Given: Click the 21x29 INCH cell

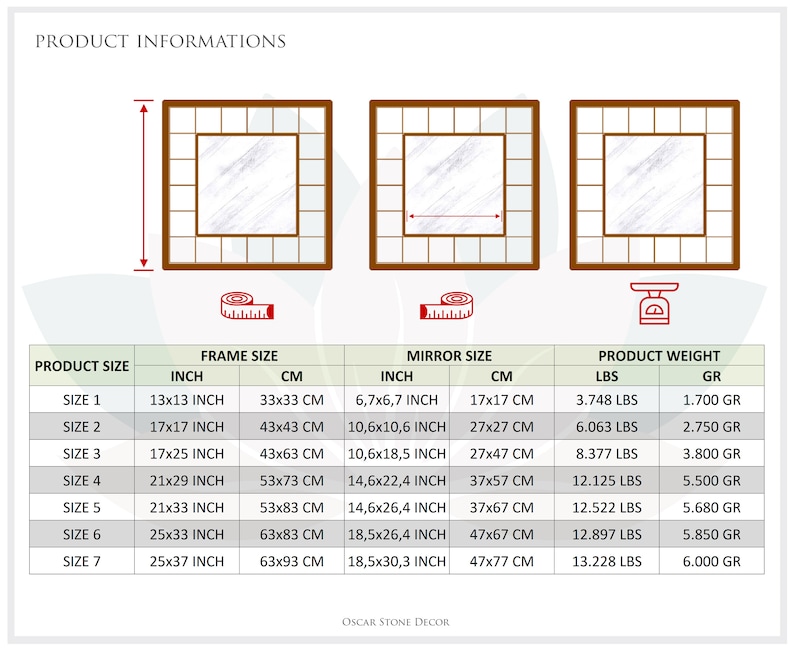Looking at the screenshot, I should tap(187, 480).
